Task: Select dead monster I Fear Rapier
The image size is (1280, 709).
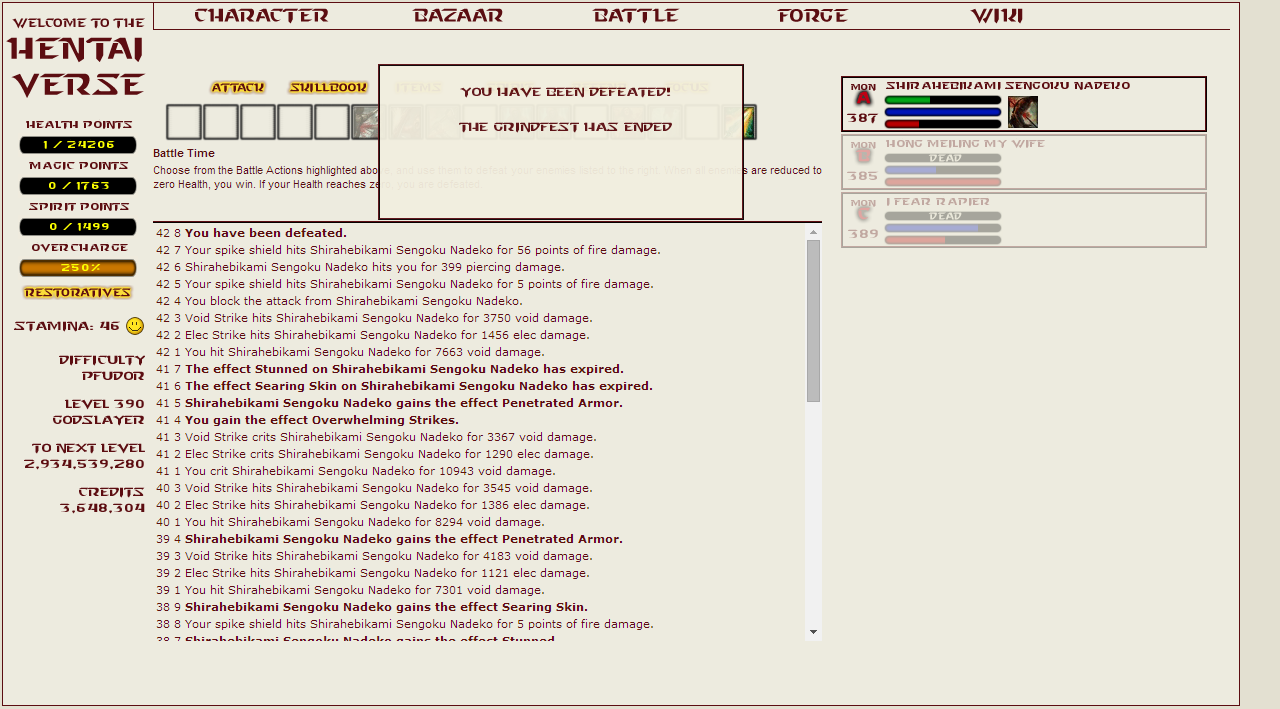Action: tap(1024, 220)
